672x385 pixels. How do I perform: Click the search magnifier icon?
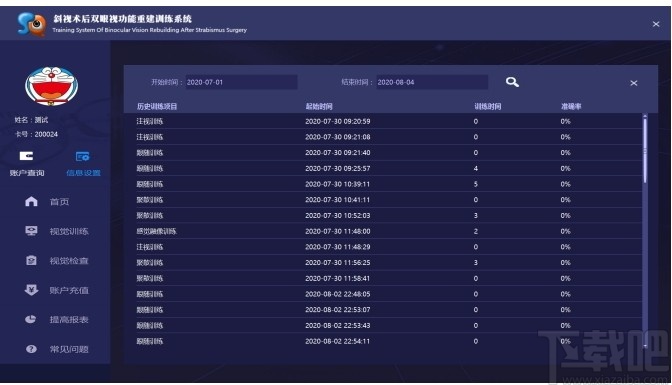point(512,82)
